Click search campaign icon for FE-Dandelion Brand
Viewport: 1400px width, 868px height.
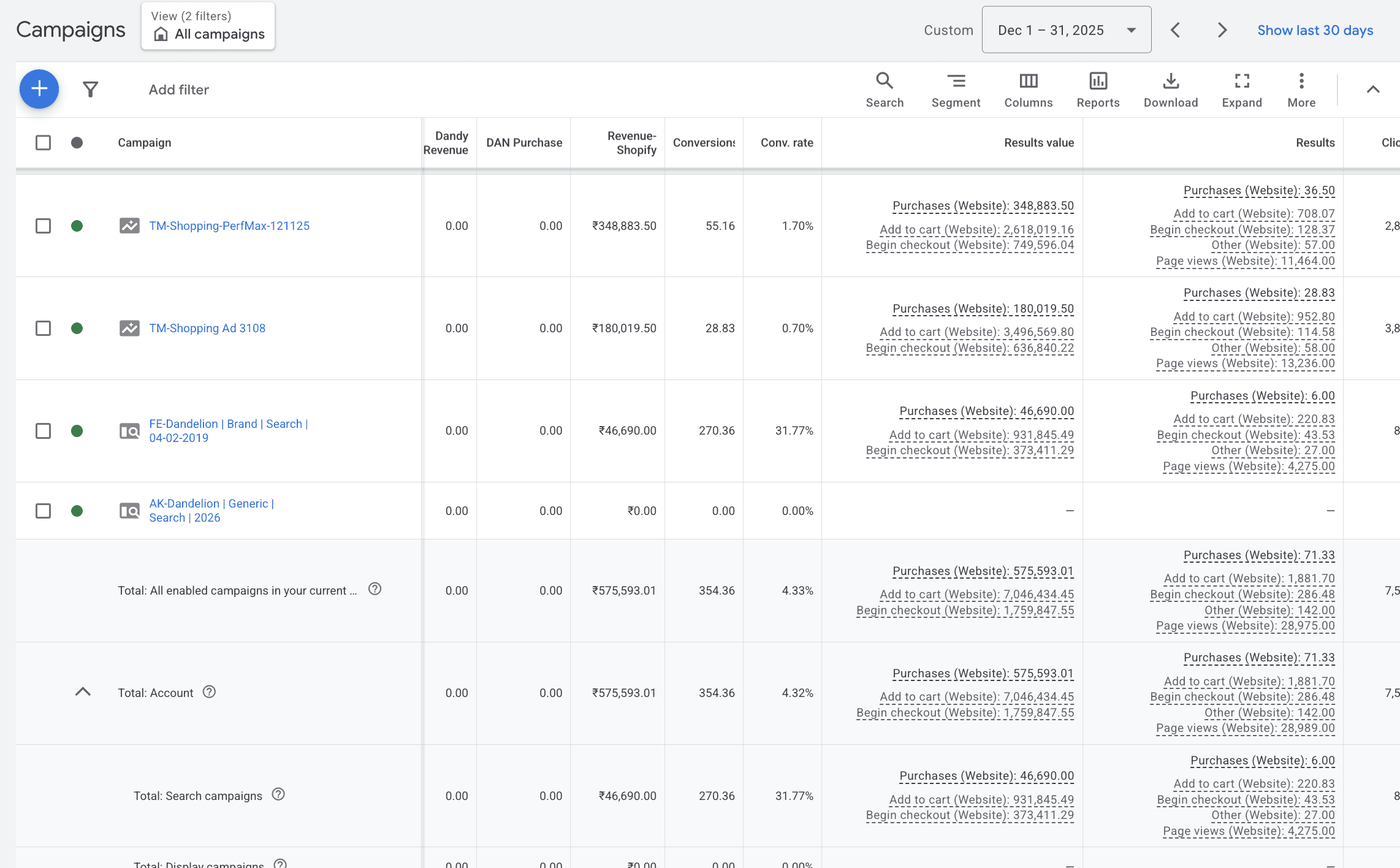point(129,431)
